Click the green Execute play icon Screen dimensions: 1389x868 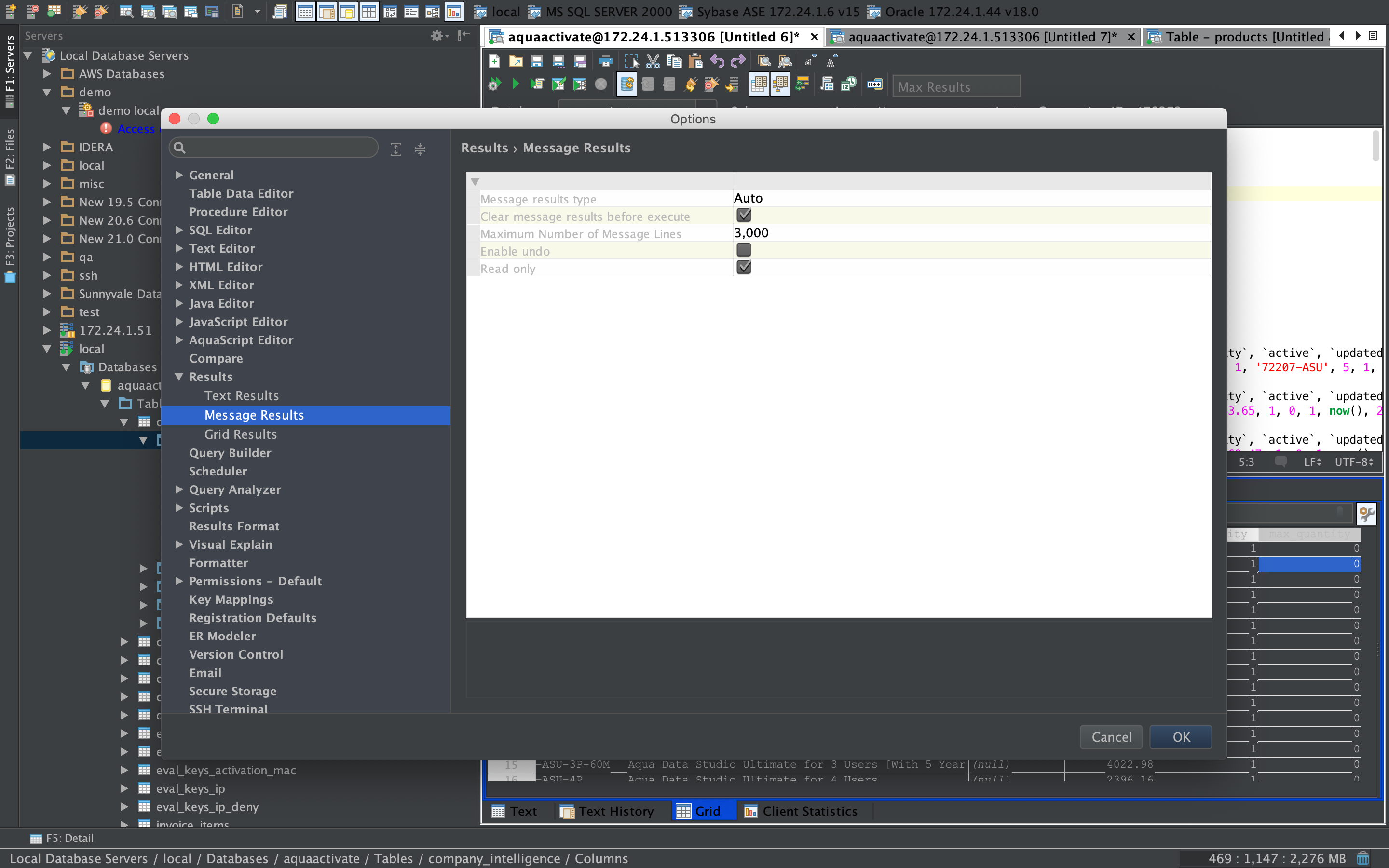(515, 84)
